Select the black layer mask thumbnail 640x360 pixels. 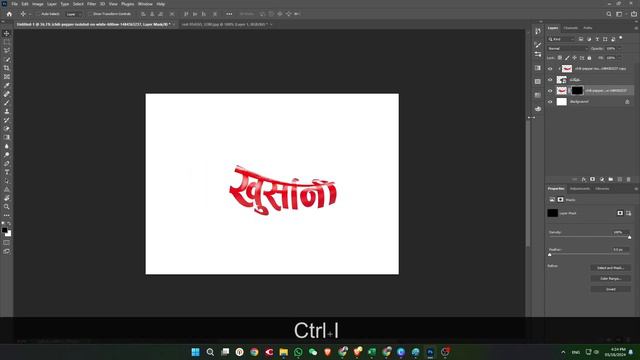coord(577,91)
